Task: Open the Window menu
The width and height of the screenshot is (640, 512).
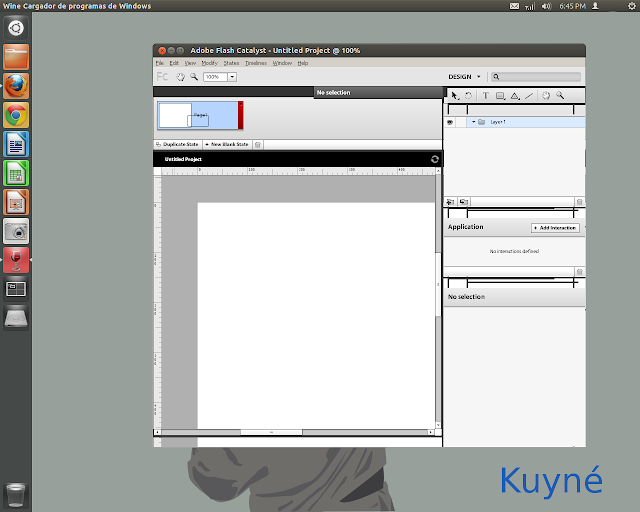Action: click(x=282, y=63)
